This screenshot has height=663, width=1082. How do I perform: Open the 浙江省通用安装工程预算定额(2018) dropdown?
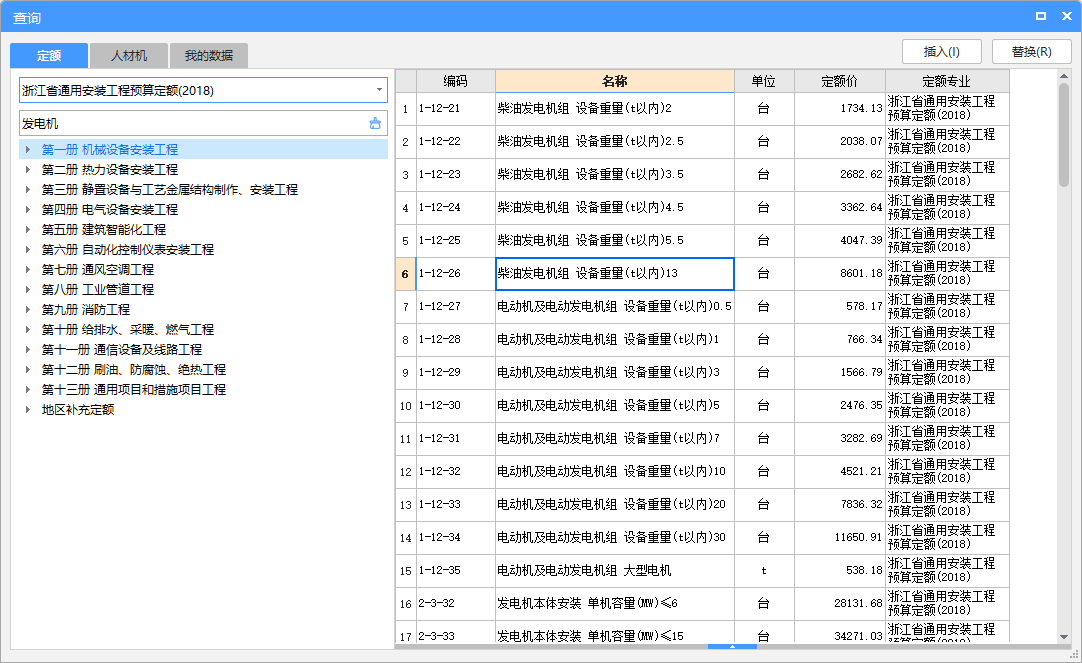(x=379, y=90)
